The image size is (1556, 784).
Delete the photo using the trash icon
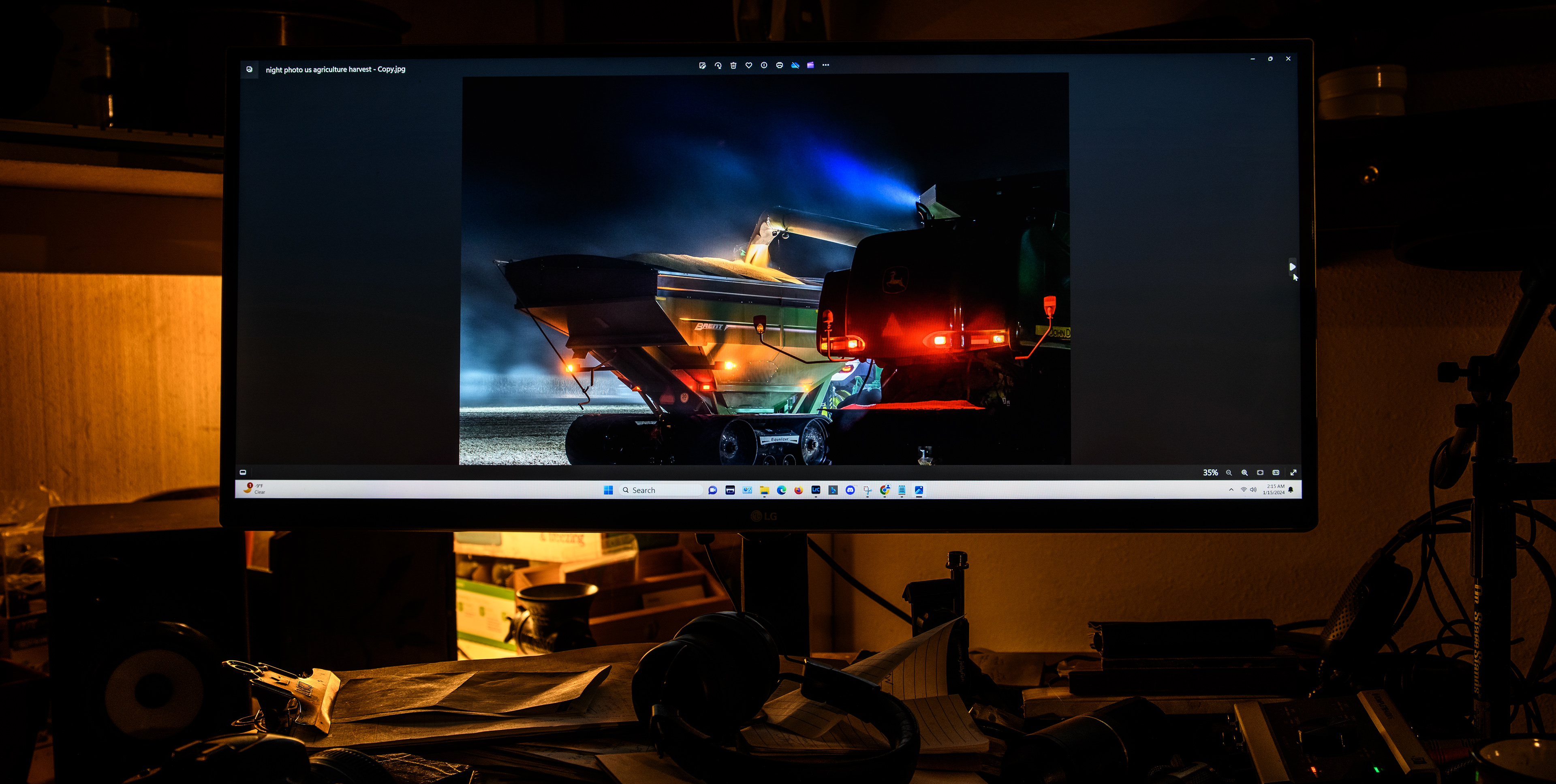(733, 65)
